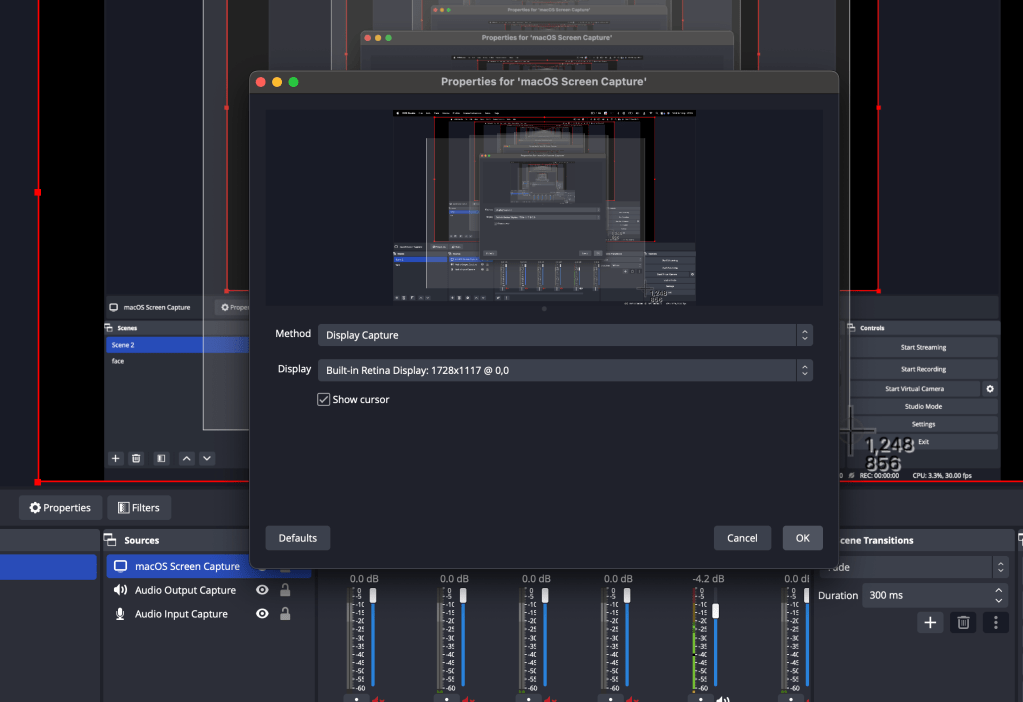Hide the Audio Input Capture source
The image size is (1023, 702).
tap(262, 614)
